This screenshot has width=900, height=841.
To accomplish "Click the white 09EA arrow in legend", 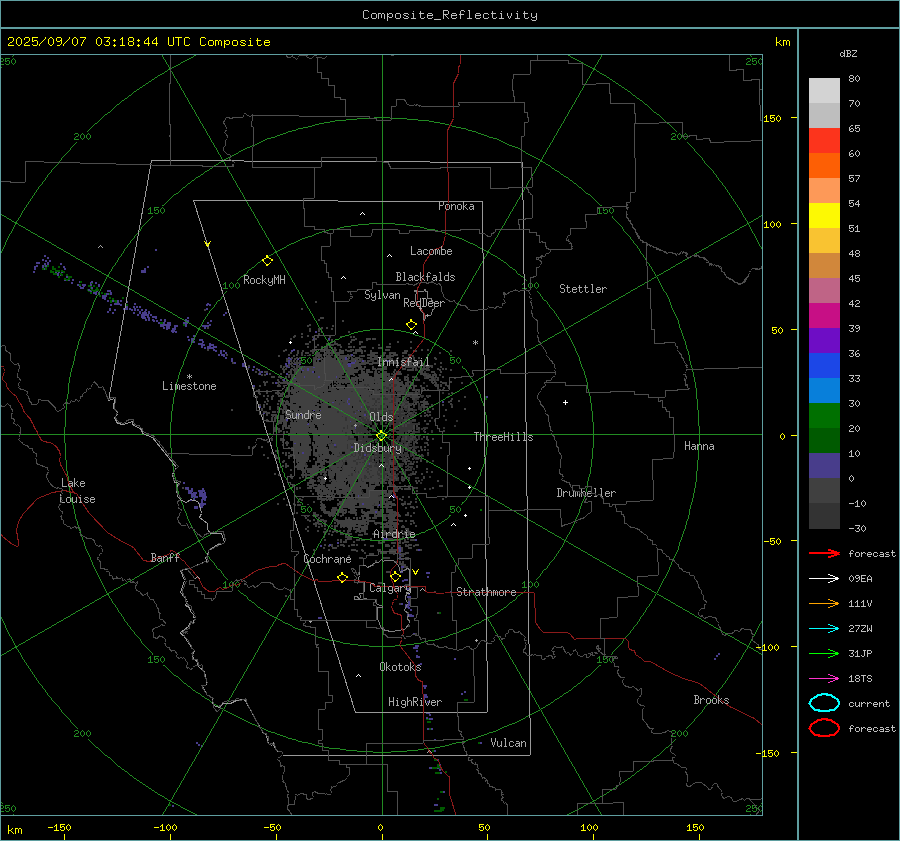I will pyautogui.click(x=824, y=579).
